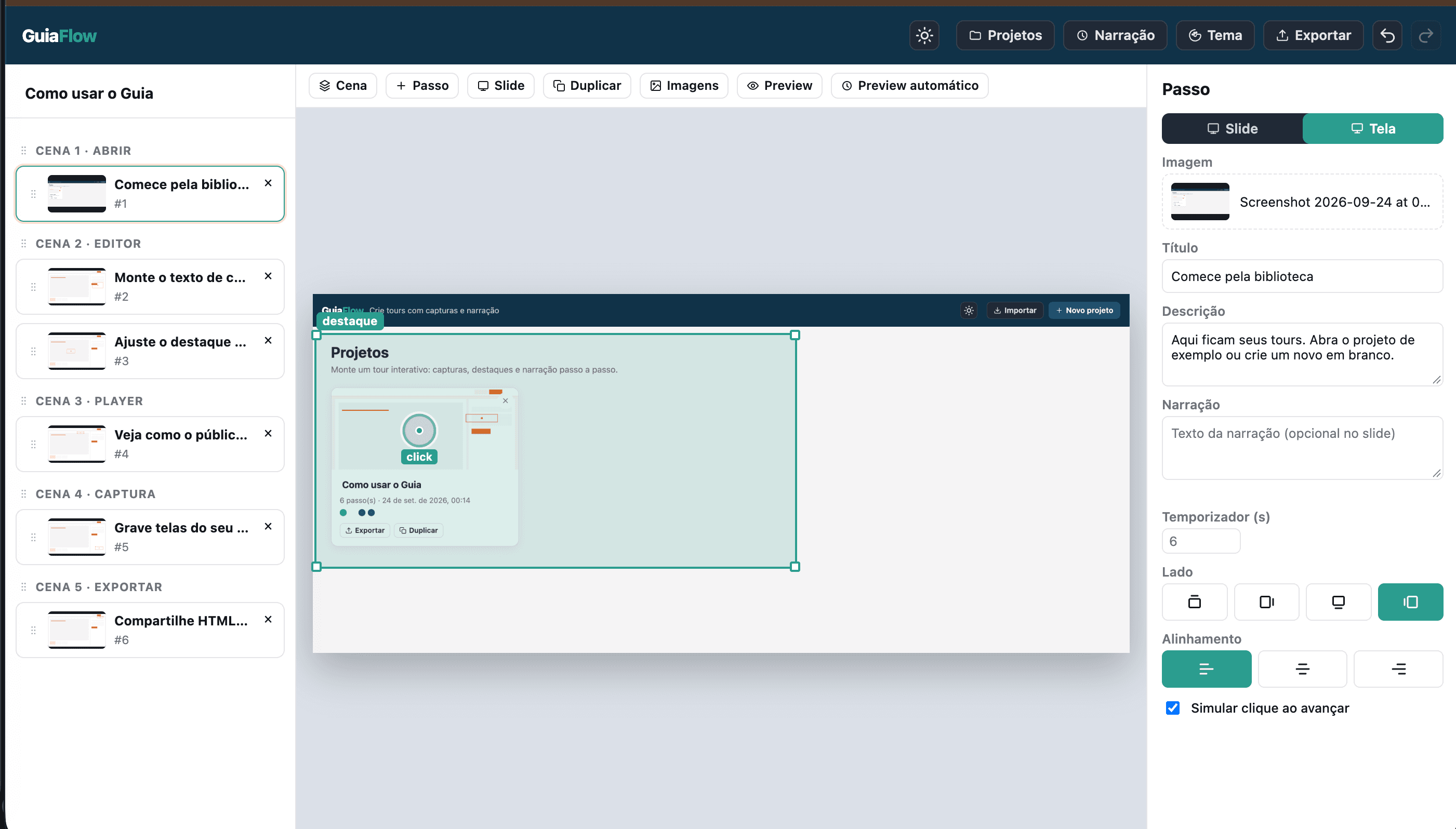Viewport: 1456px width, 829px height.
Task: Click the undo arrow icon
Action: point(1386,35)
